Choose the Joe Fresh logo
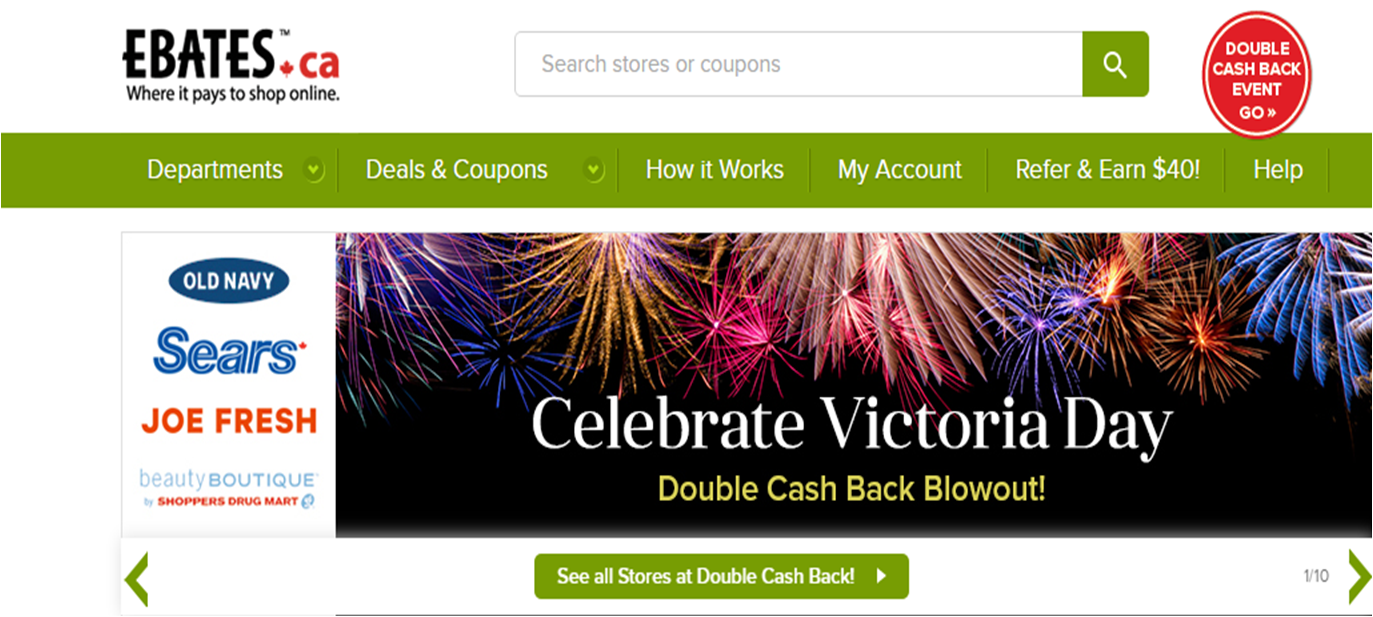This screenshot has width=1373, height=617. 229,420
